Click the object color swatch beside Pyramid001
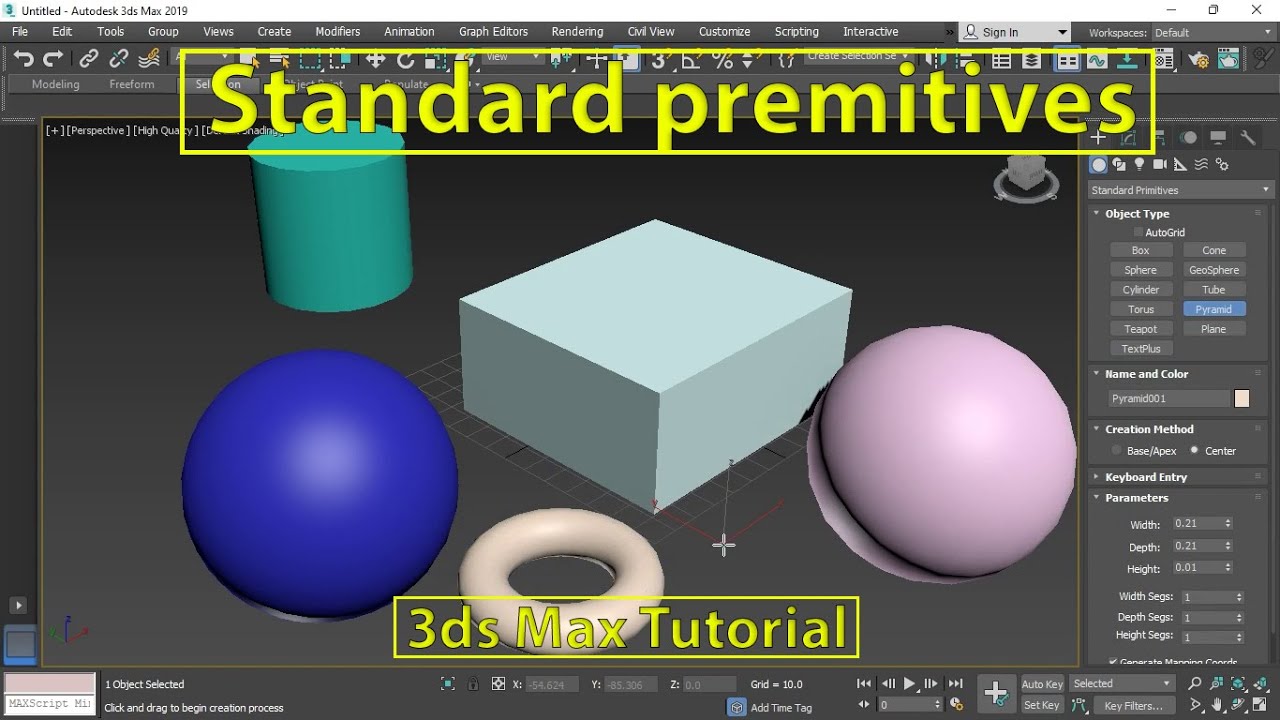Screen dimensions: 1280x720 point(1242,399)
